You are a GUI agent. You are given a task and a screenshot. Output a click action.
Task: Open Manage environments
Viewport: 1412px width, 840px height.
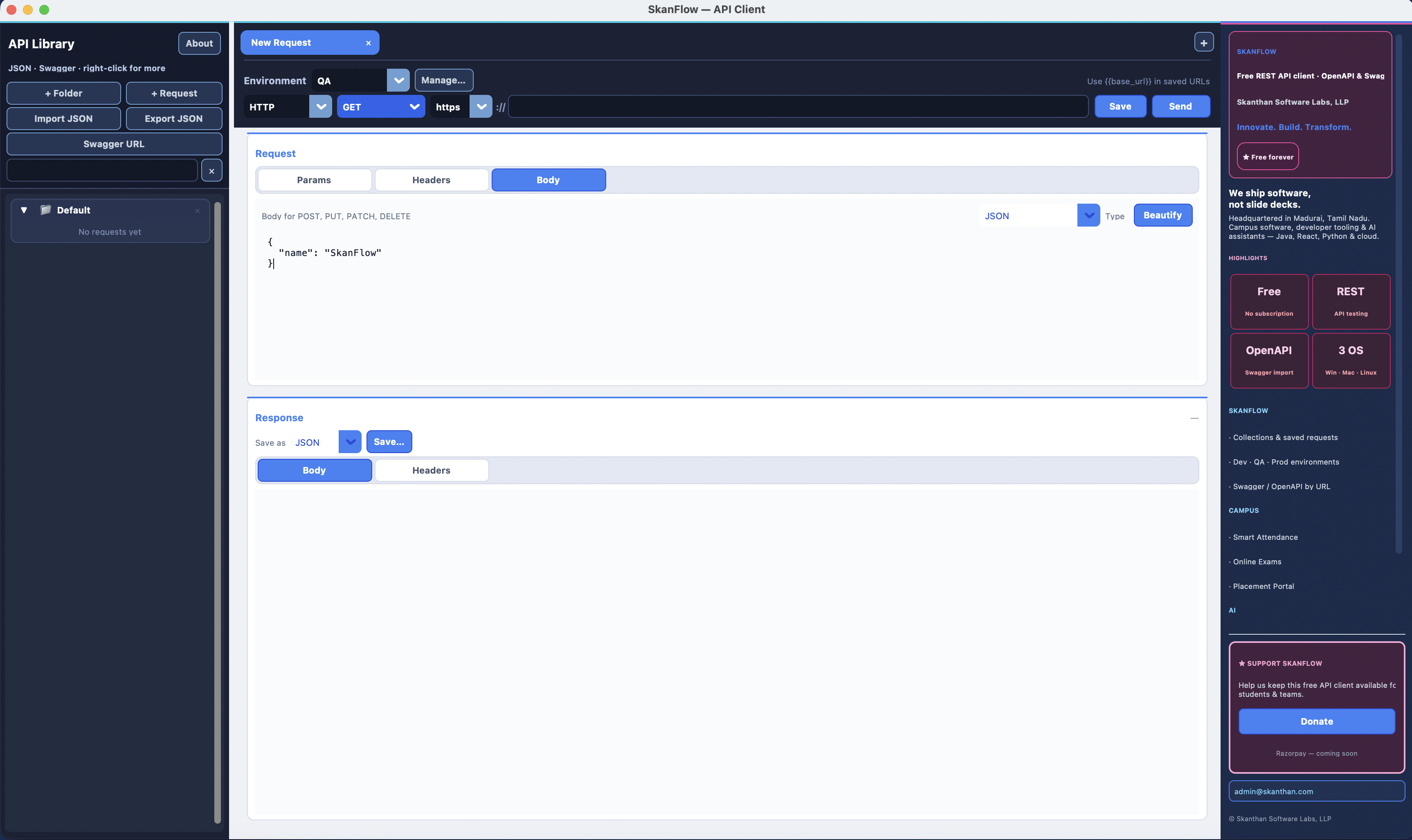[444, 81]
